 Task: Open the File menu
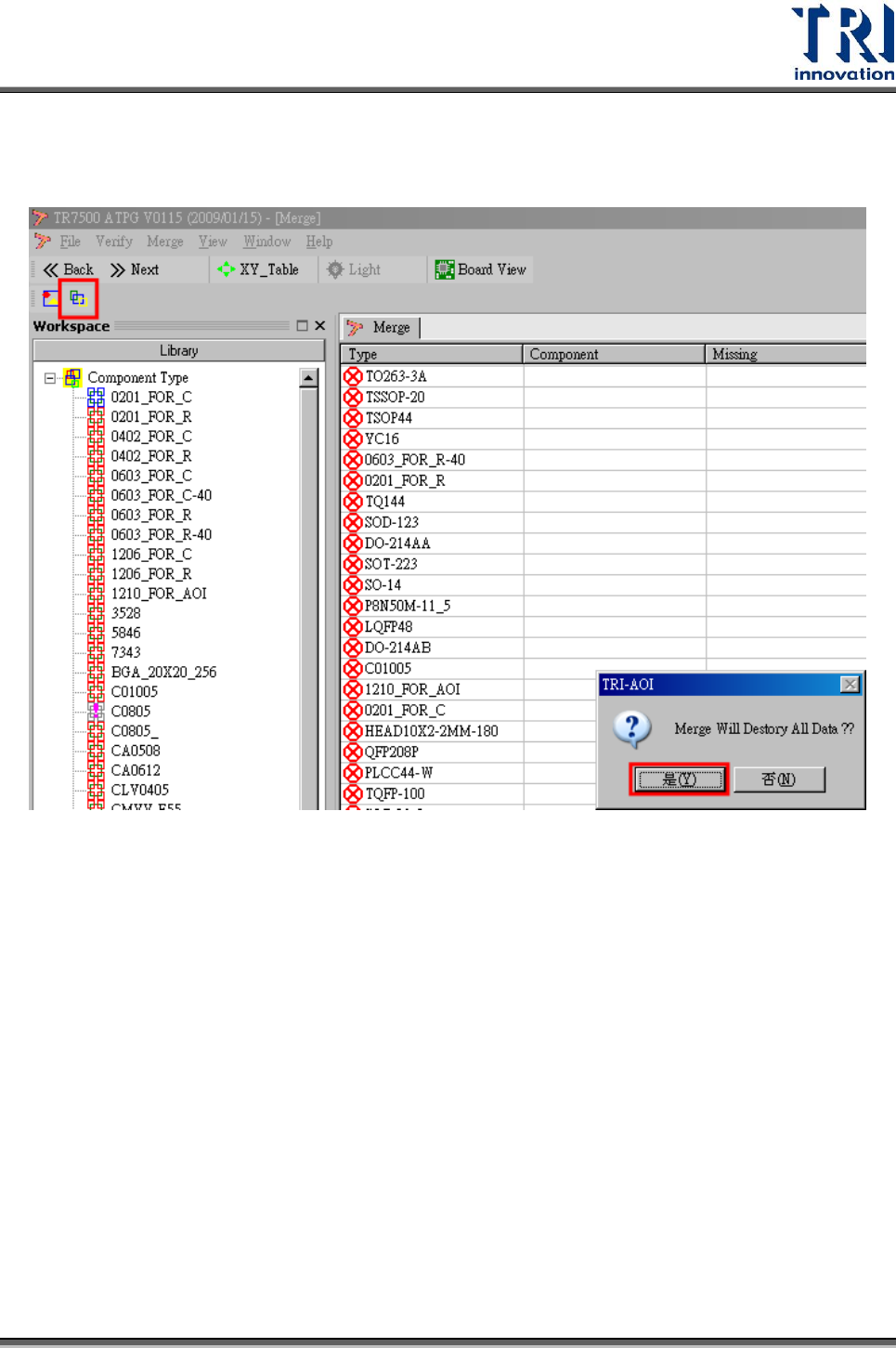point(70,242)
